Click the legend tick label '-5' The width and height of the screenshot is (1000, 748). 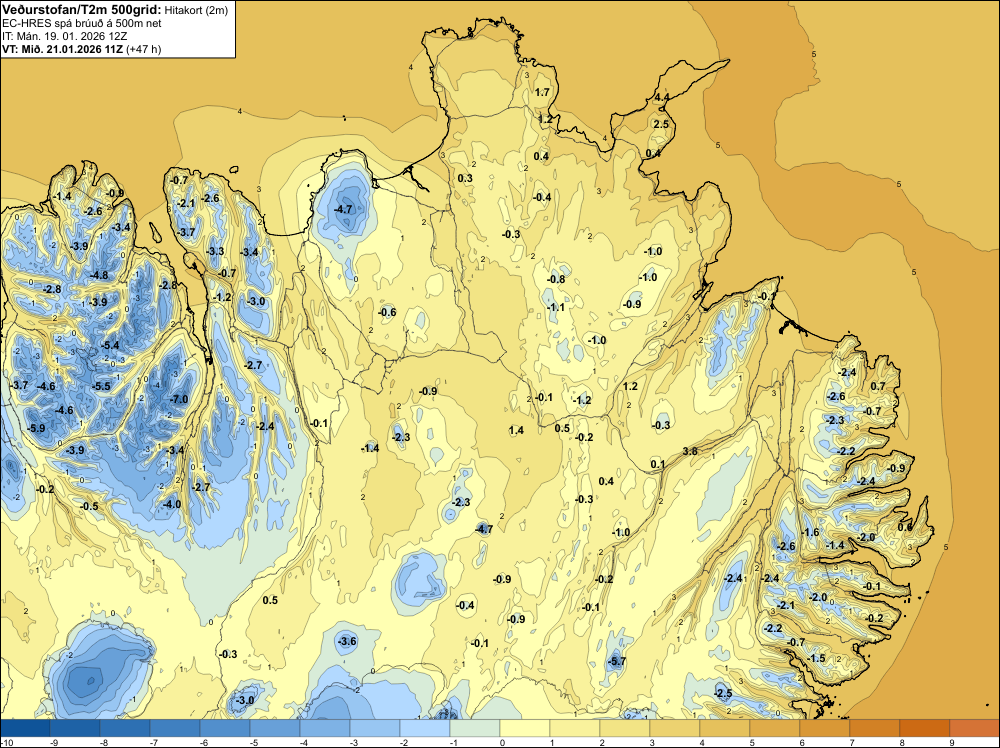[x=253, y=742]
